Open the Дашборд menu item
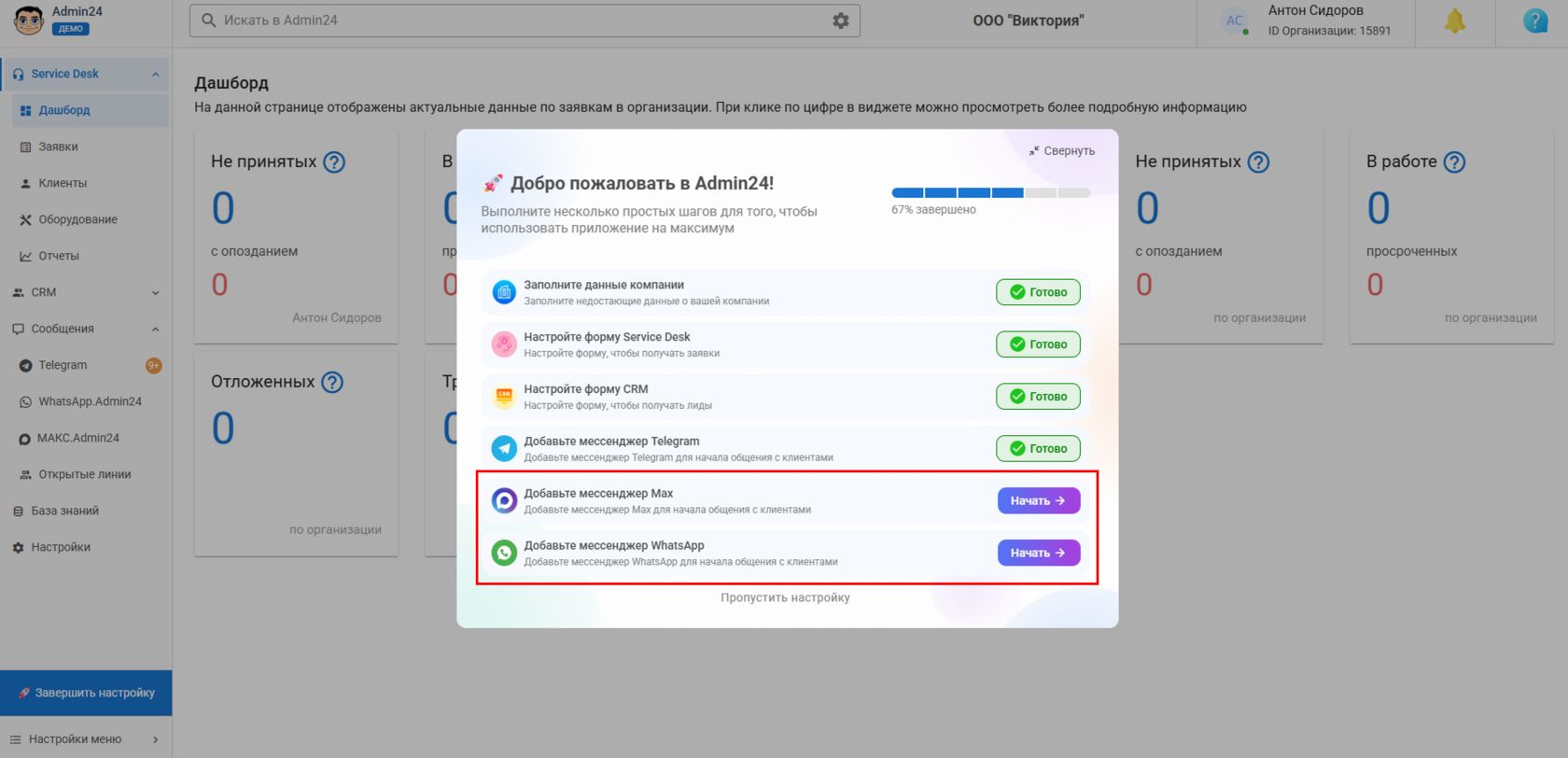The image size is (1568, 758). (91, 110)
